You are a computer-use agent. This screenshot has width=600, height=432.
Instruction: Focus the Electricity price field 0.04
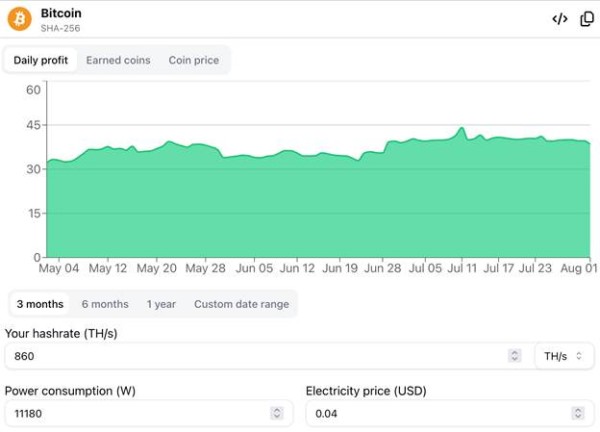coord(450,414)
